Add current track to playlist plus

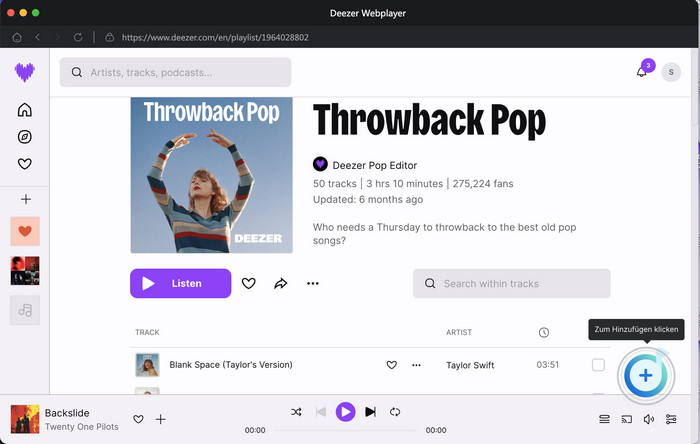click(161, 419)
